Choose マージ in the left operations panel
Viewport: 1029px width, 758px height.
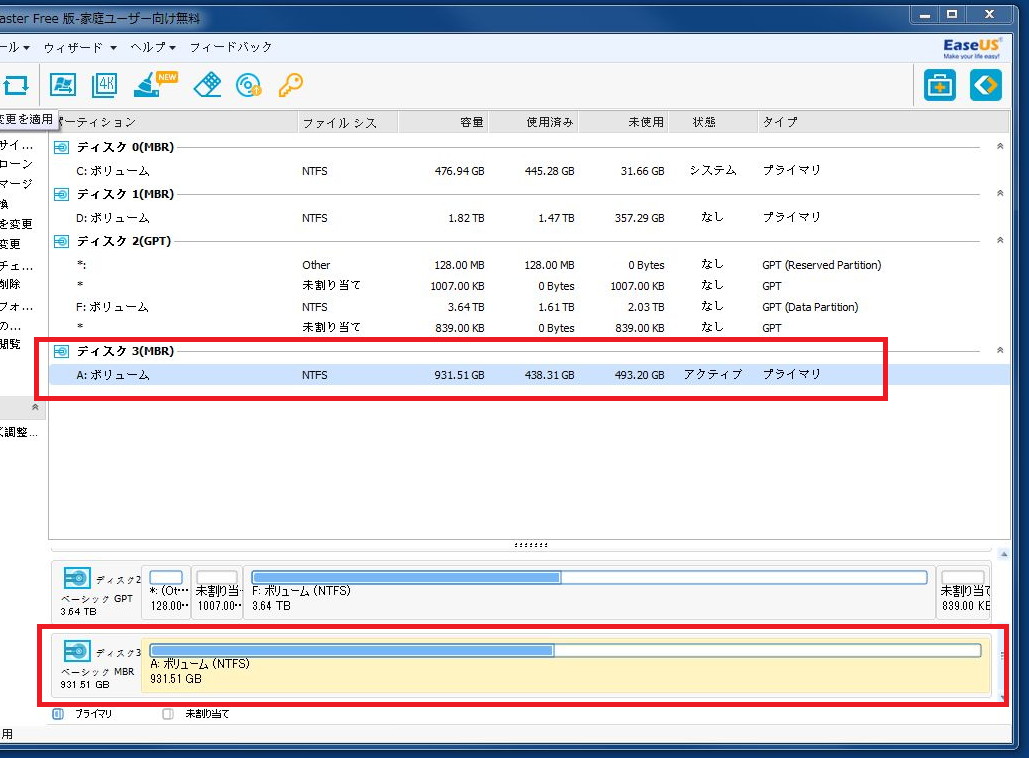click(x=16, y=184)
